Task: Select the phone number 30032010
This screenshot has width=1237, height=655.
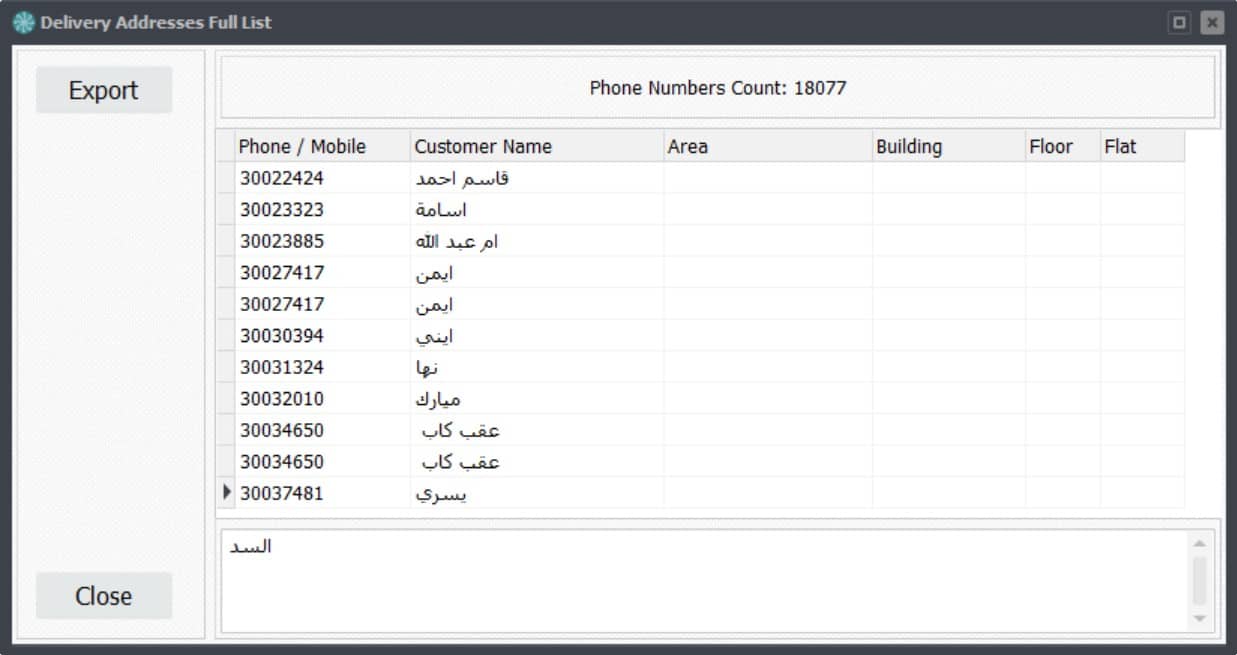Action: (x=282, y=399)
